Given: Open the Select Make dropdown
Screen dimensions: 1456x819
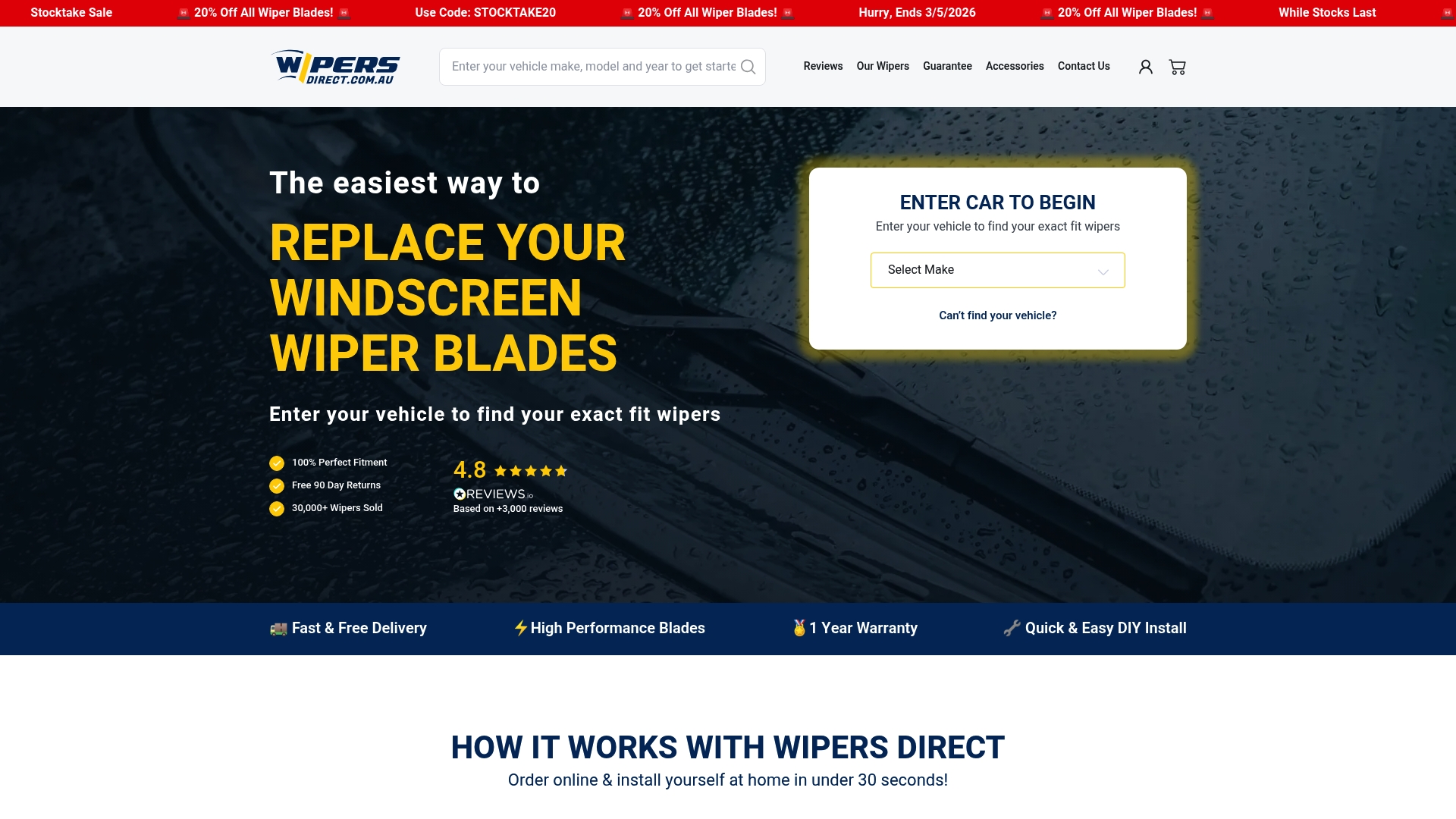Looking at the screenshot, I should pyautogui.click(x=997, y=270).
